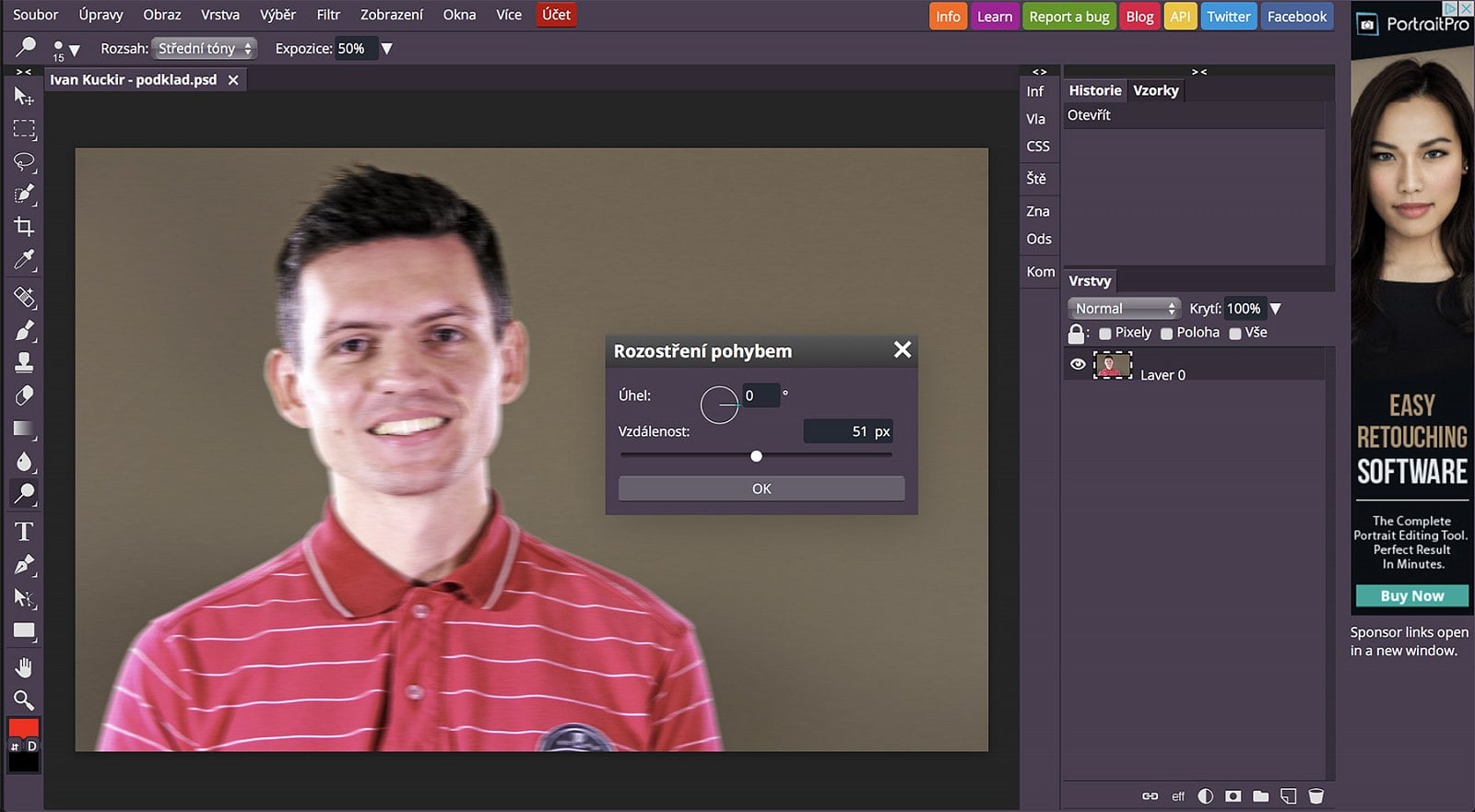Expand the Expozice slider arrow

click(387, 49)
